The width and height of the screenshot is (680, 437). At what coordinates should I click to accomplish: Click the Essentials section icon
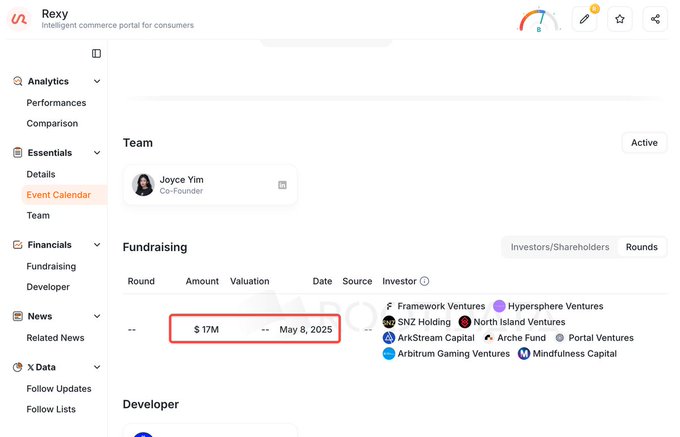[18, 153]
